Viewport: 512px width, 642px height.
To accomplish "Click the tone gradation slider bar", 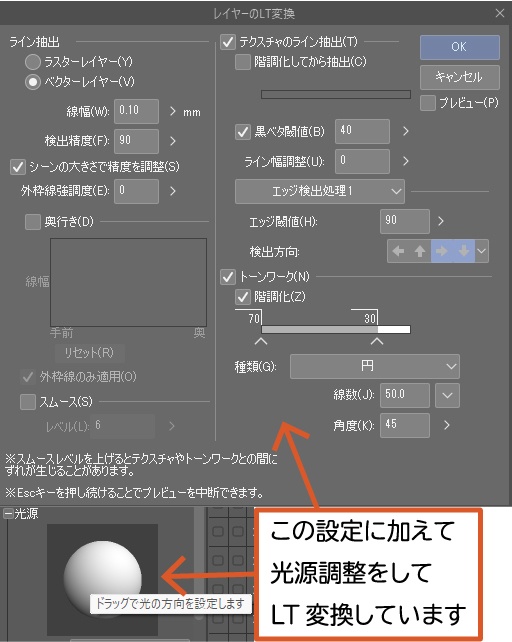I will (336, 330).
